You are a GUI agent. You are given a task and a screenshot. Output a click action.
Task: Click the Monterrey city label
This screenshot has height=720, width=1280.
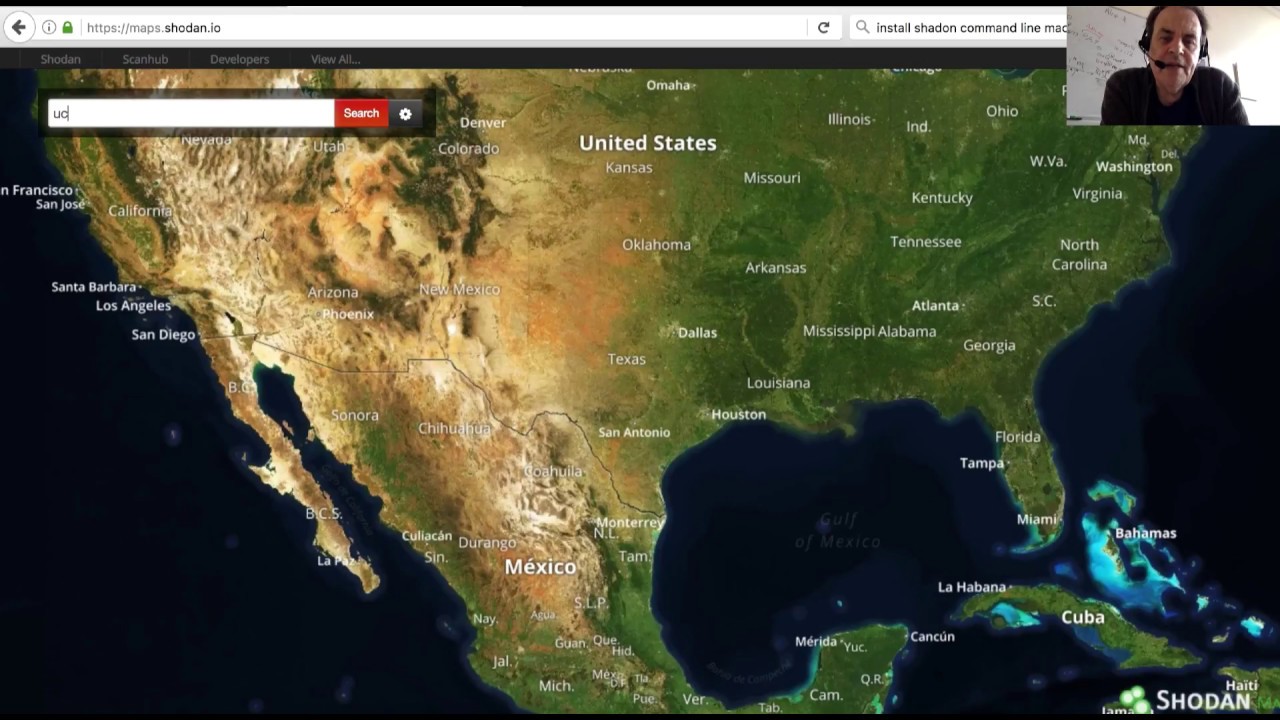pyautogui.click(x=630, y=523)
